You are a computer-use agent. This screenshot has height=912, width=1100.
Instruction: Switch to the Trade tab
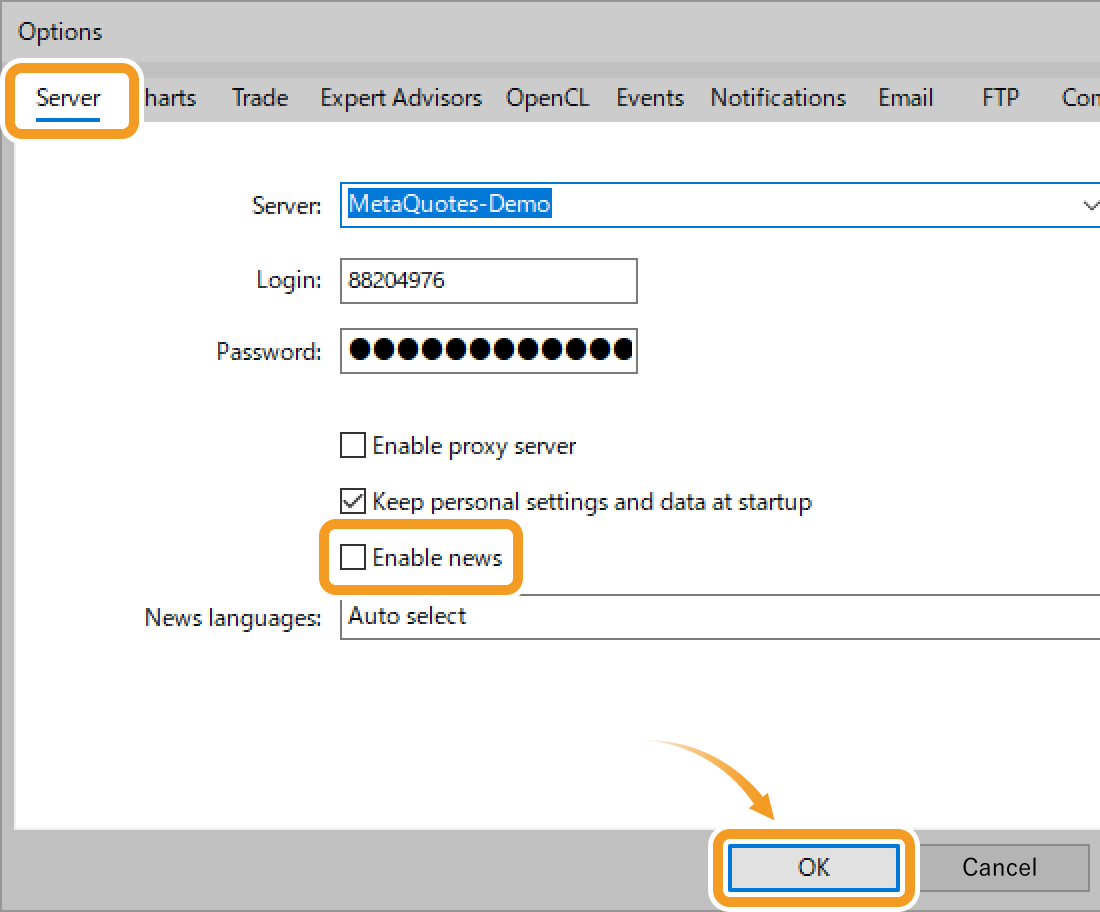(260, 98)
